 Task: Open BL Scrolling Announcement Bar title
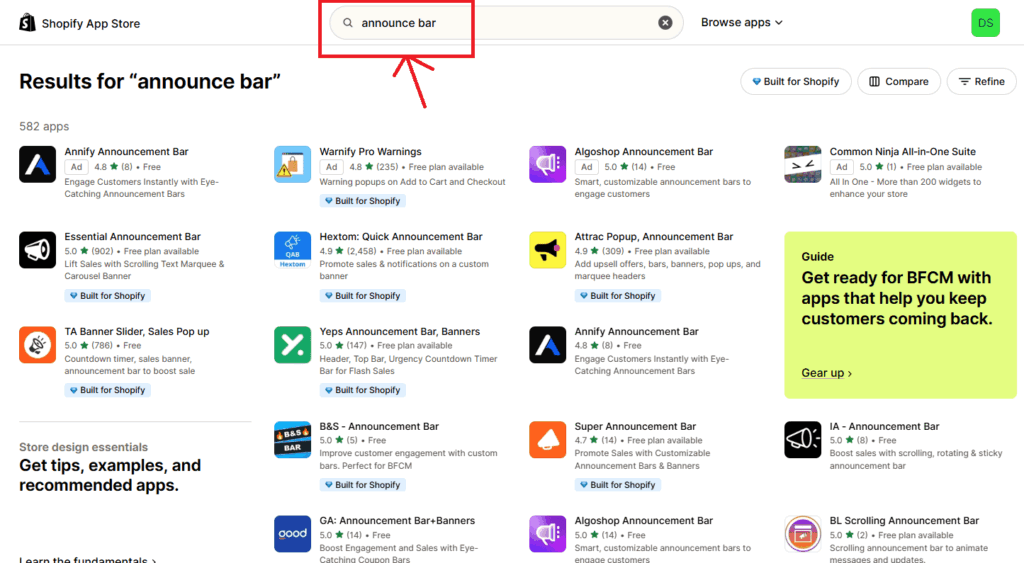pos(904,521)
